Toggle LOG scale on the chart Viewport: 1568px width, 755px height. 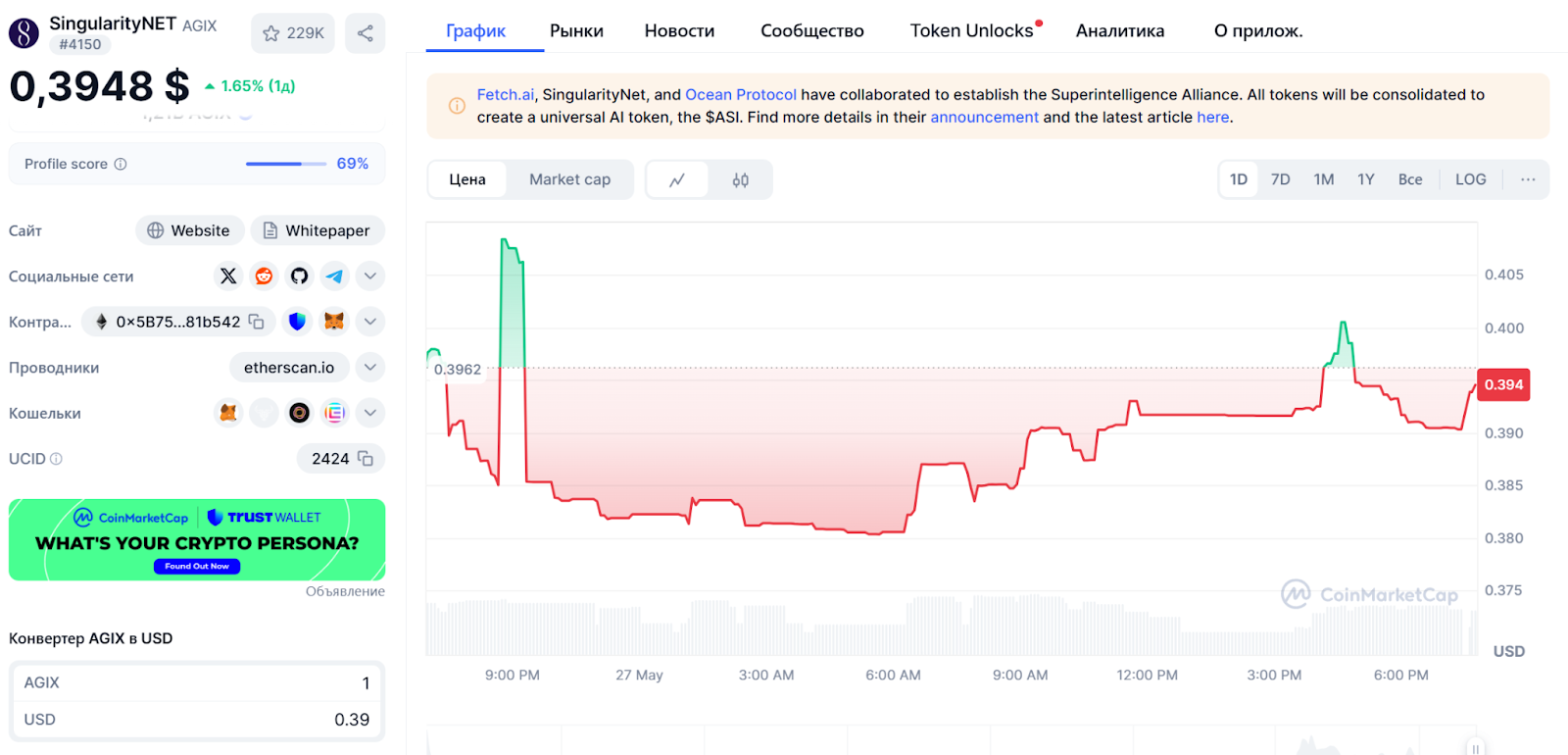pos(1470,179)
